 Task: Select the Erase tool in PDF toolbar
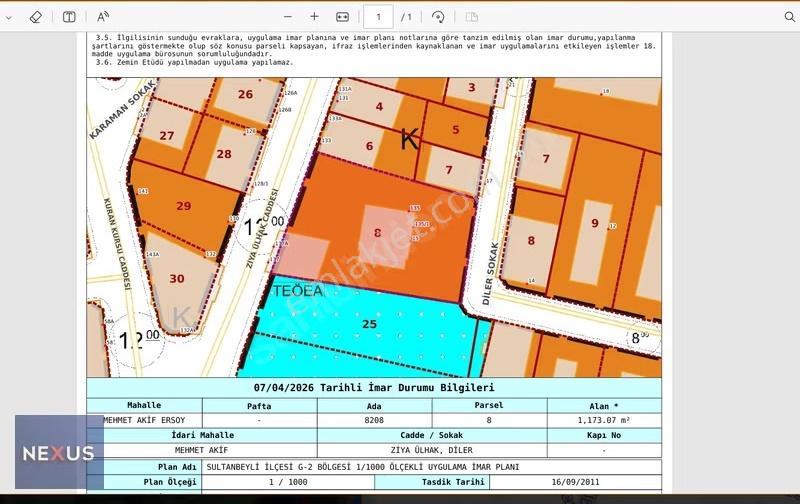[x=35, y=17]
